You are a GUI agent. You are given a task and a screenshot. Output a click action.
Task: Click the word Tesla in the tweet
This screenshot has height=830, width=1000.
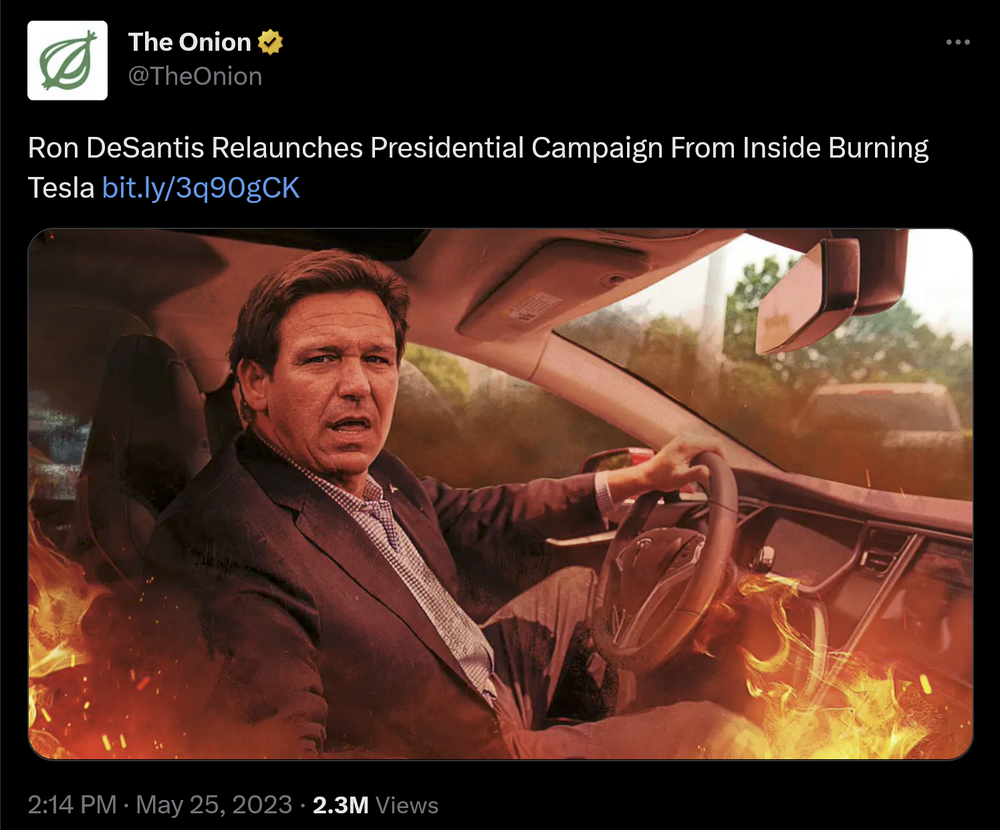[61, 188]
